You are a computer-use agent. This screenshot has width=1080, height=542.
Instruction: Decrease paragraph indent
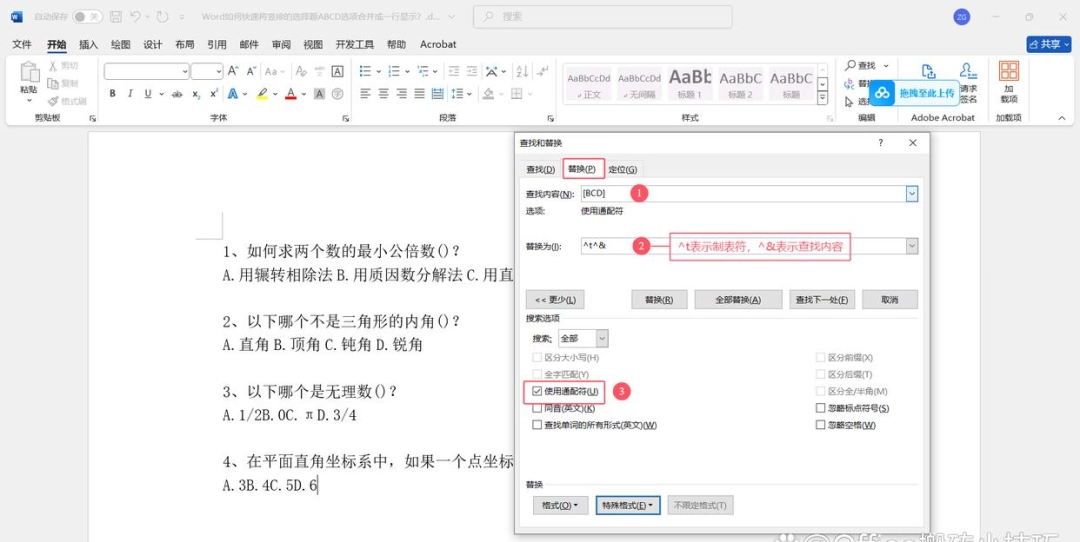(454, 71)
